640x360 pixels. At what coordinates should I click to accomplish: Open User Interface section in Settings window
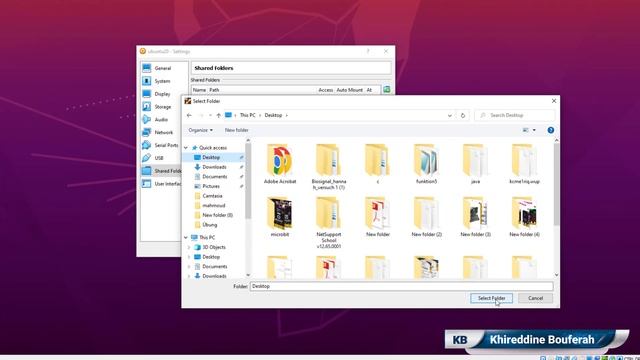click(x=162, y=184)
